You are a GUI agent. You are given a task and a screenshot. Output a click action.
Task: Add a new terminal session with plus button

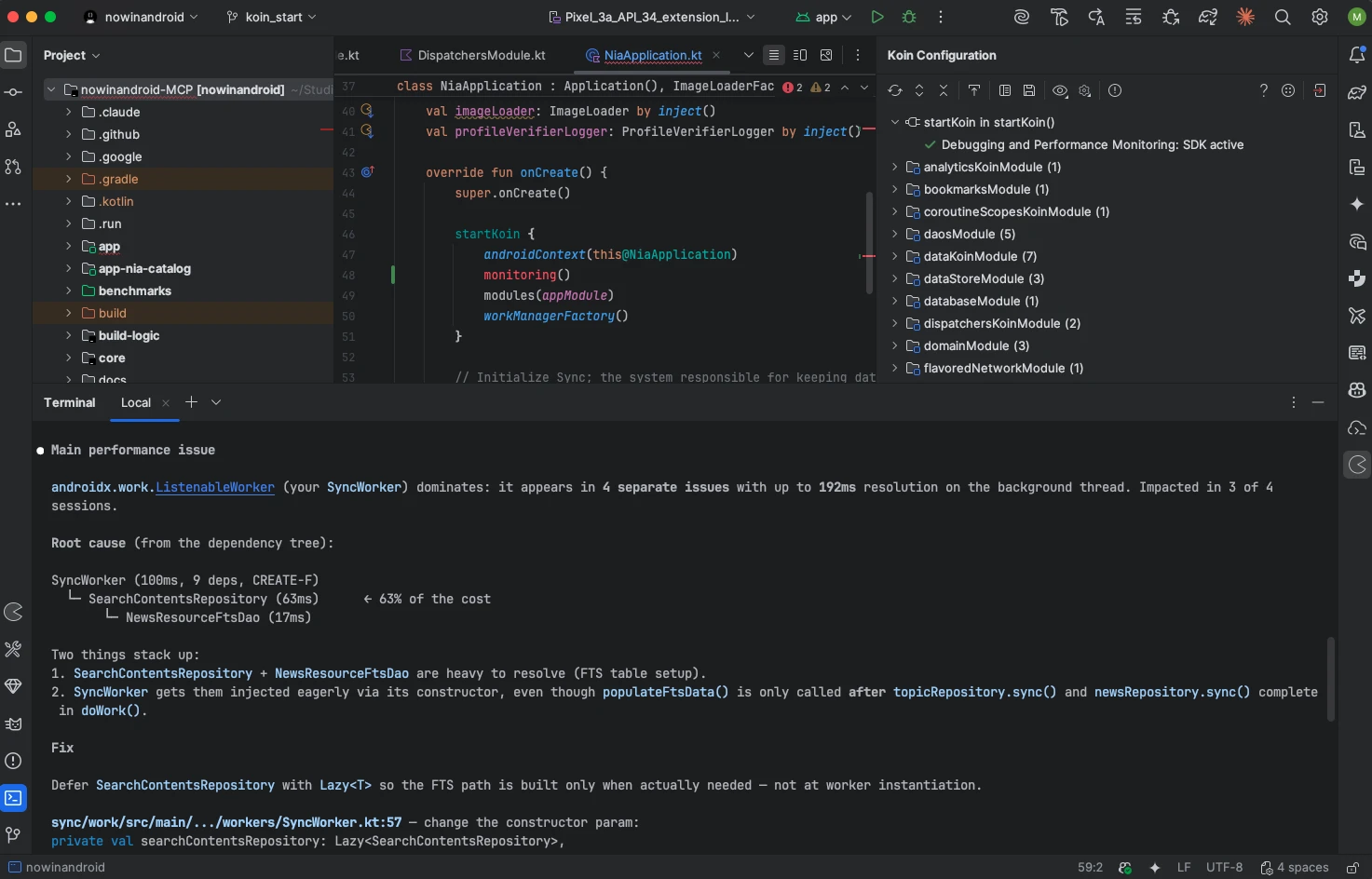[191, 402]
